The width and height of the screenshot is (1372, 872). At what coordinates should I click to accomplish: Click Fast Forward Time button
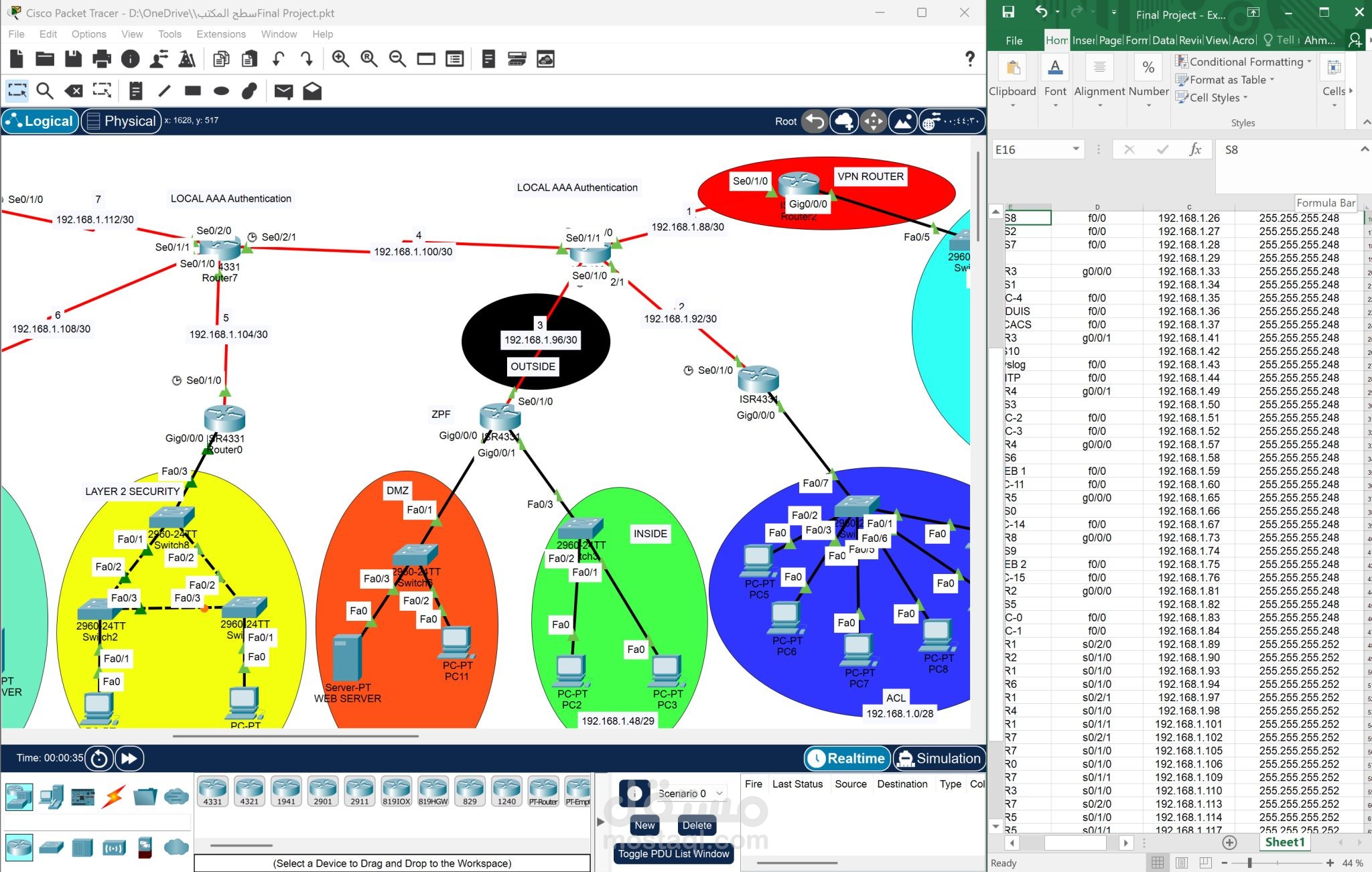point(129,759)
